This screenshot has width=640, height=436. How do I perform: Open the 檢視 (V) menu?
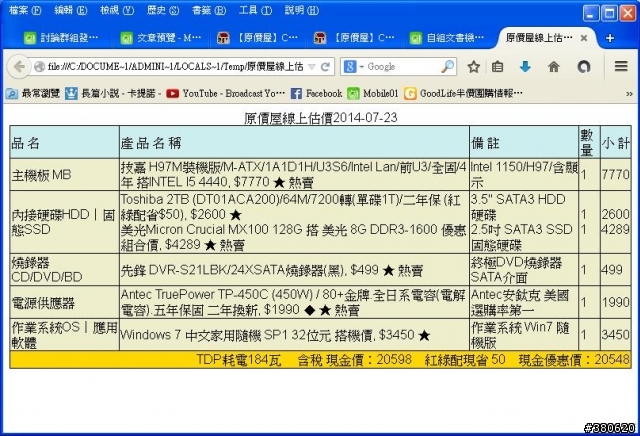(117, 10)
